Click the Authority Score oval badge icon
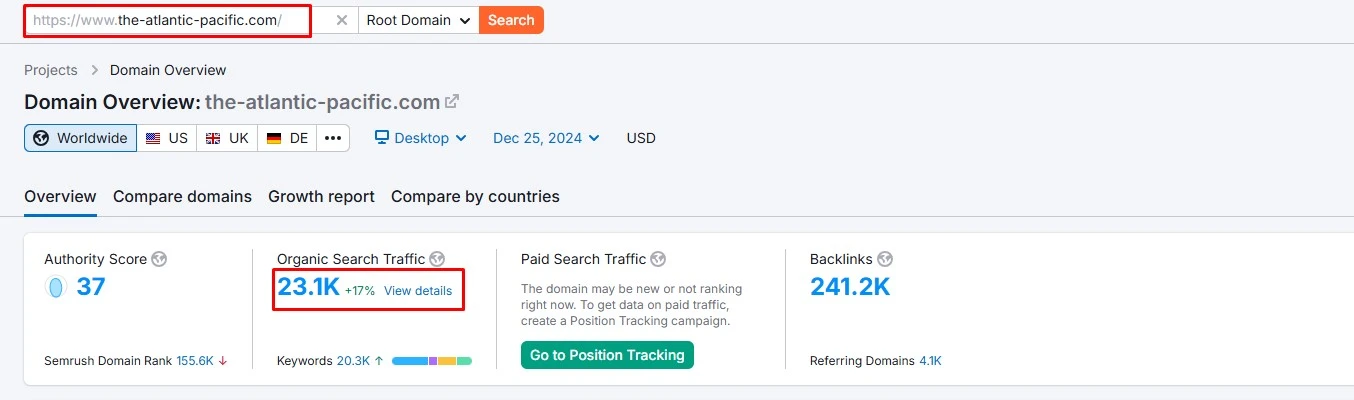This screenshot has height=400, width=1354. coord(56,287)
